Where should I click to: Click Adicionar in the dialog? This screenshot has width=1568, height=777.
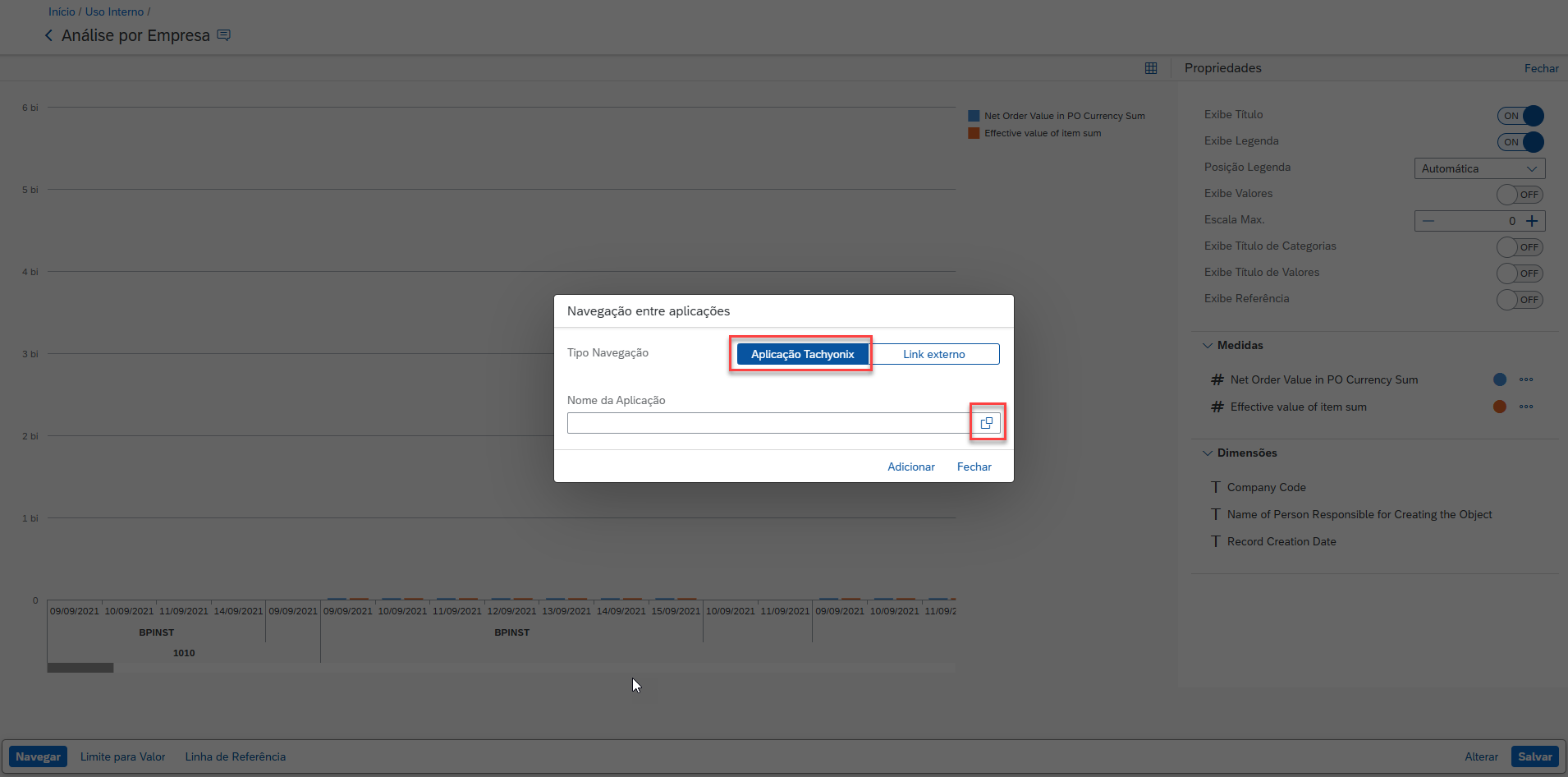point(910,467)
